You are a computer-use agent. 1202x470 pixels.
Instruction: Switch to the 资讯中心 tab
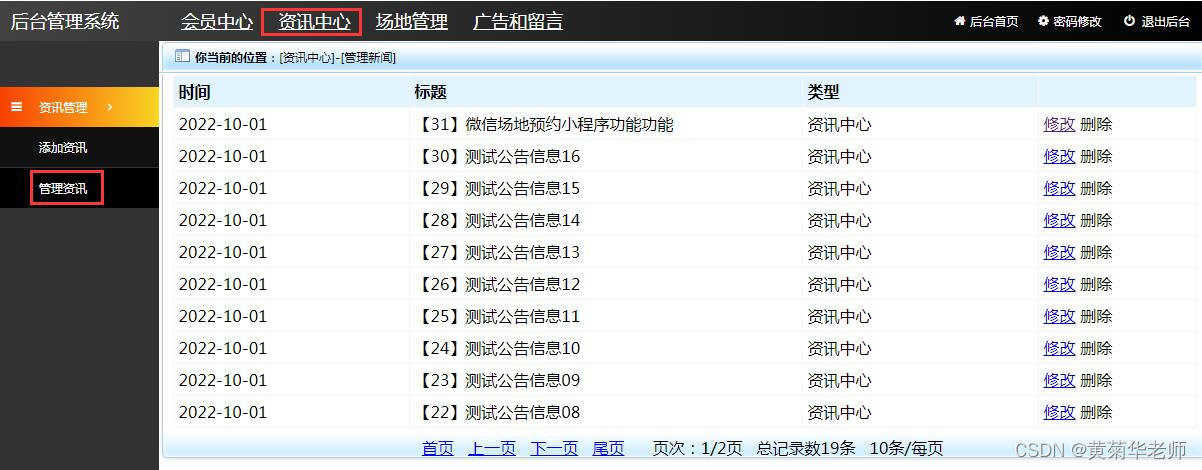pyautogui.click(x=314, y=21)
